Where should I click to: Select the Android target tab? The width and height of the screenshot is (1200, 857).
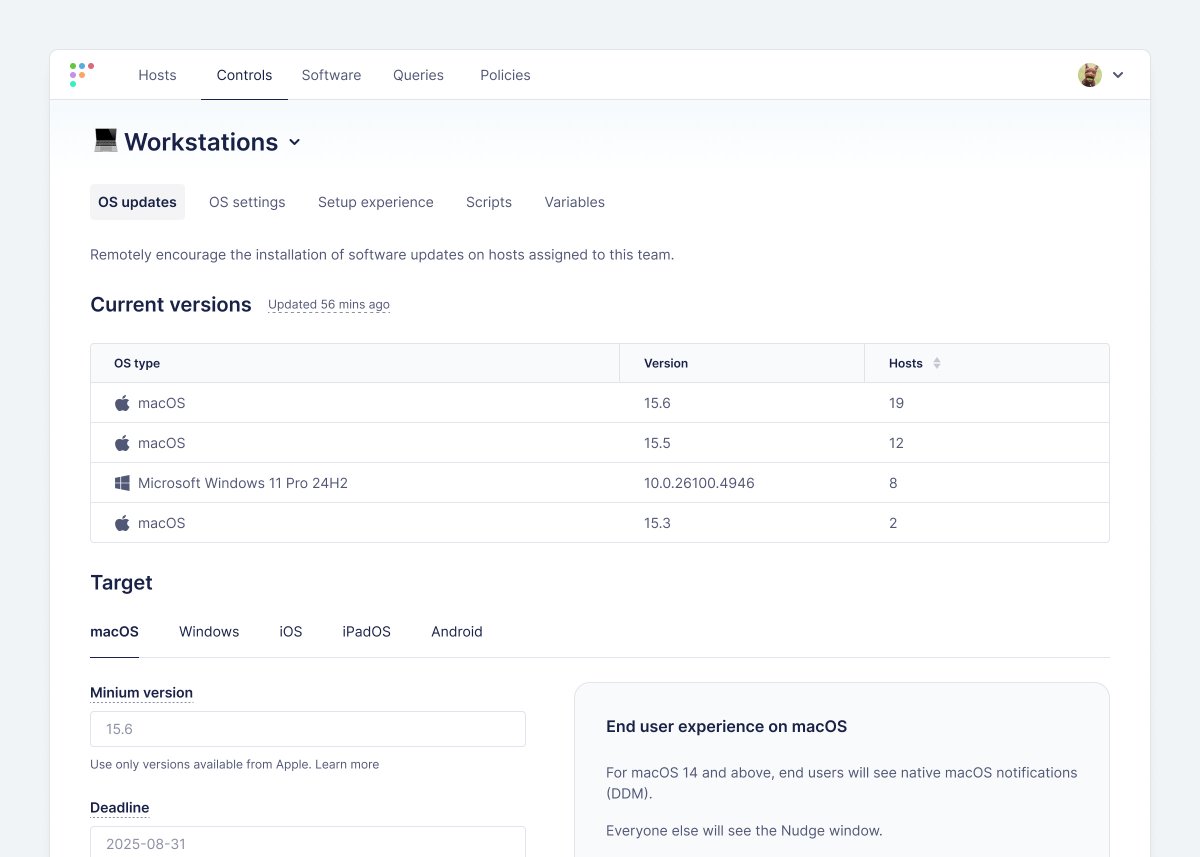(x=457, y=632)
